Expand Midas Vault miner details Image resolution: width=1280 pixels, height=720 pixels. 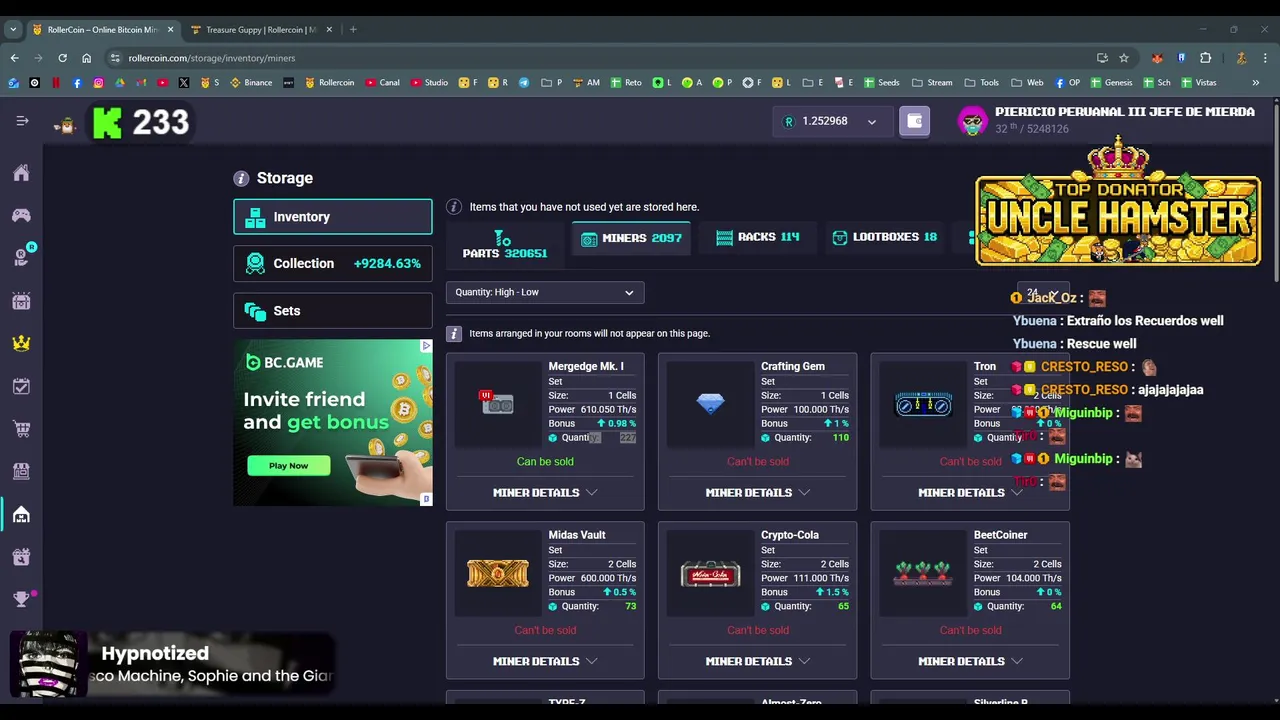(x=545, y=661)
